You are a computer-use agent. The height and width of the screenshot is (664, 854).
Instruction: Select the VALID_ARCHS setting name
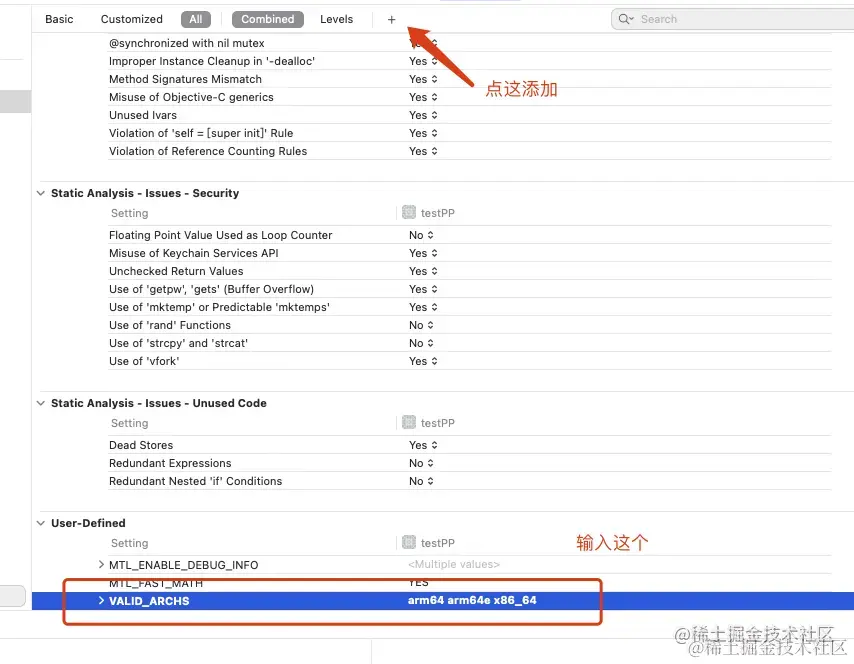tap(149, 600)
